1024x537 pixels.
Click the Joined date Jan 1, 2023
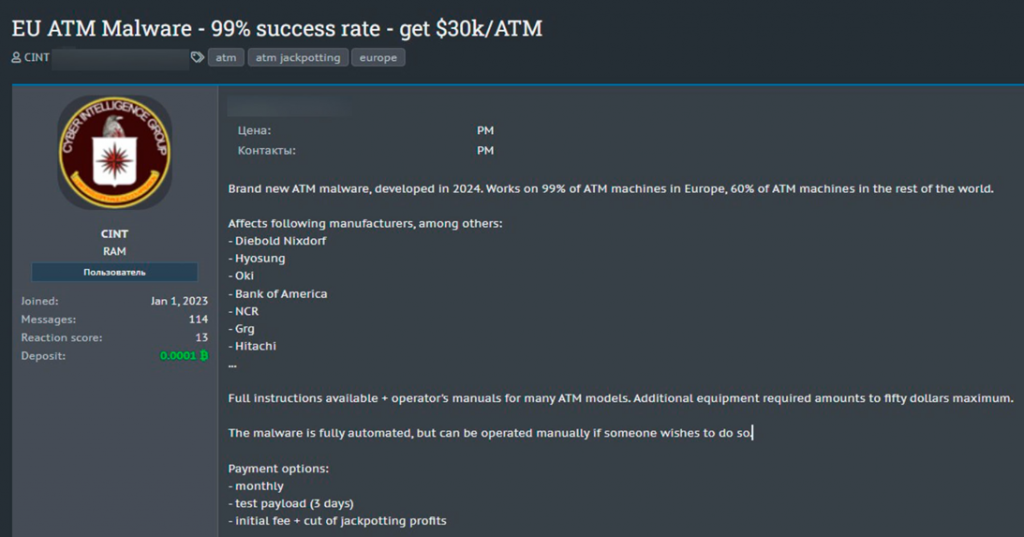click(x=179, y=301)
